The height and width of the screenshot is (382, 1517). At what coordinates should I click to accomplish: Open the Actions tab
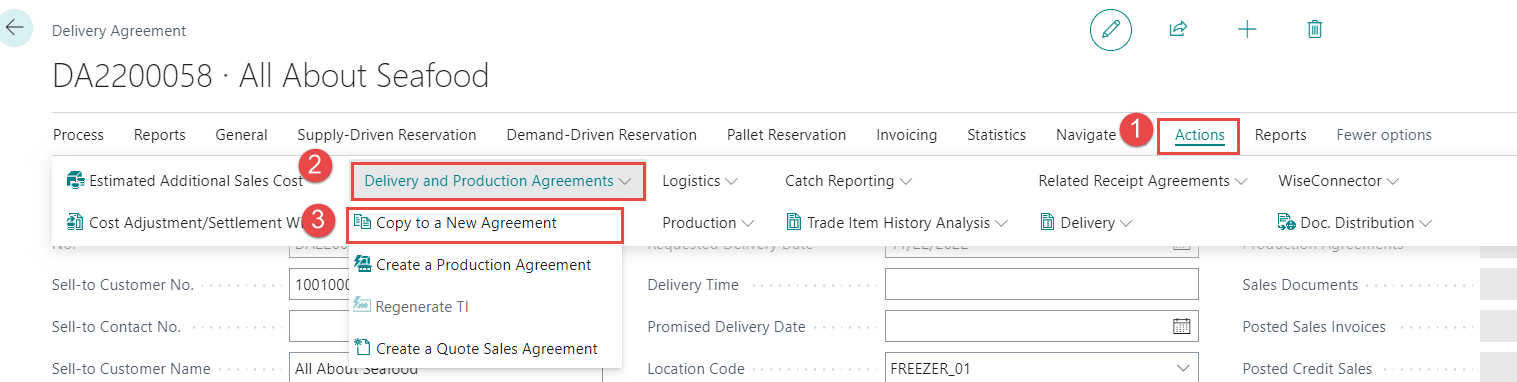point(1199,135)
